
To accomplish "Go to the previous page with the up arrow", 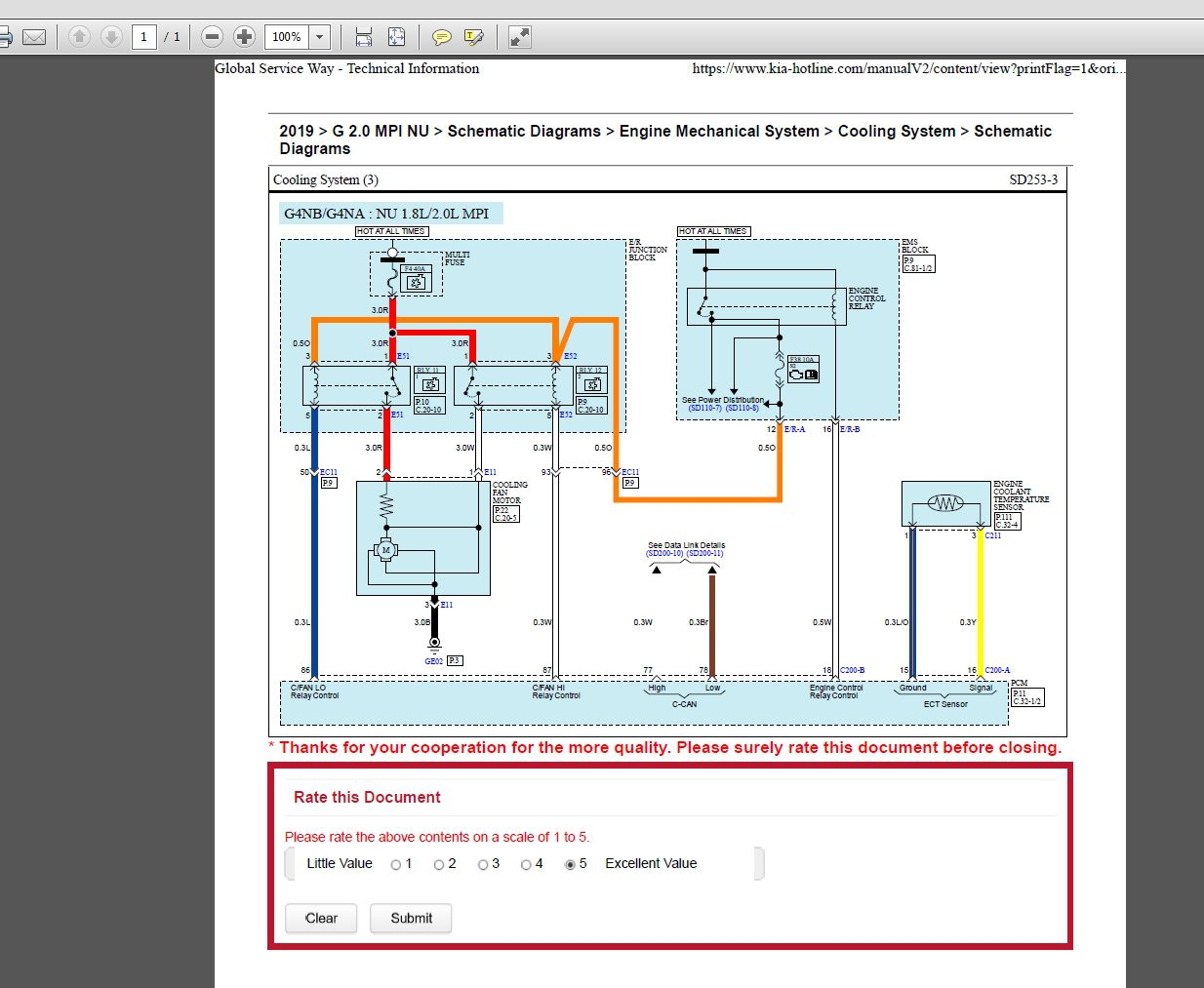I will coord(80,37).
